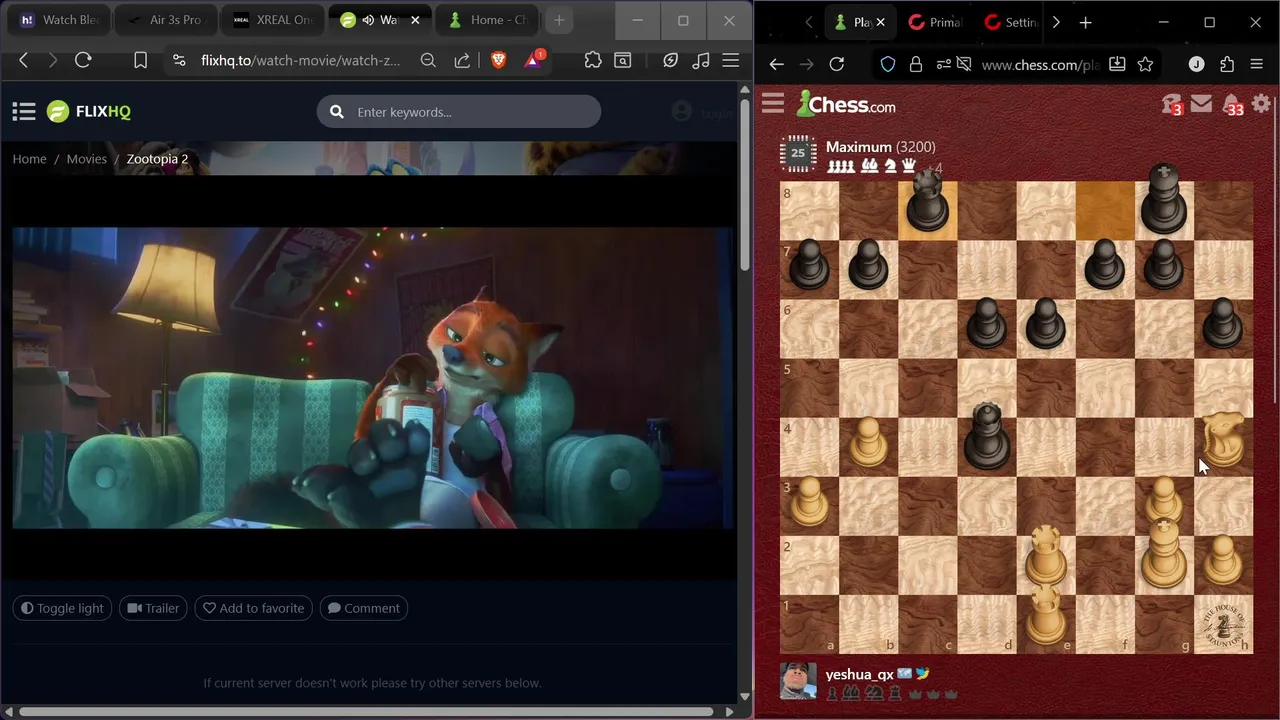Image resolution: width=1280 pixels, height=720 pixels.
Task: Click the yeshua_qx username
Action: [x=860, y=674]
